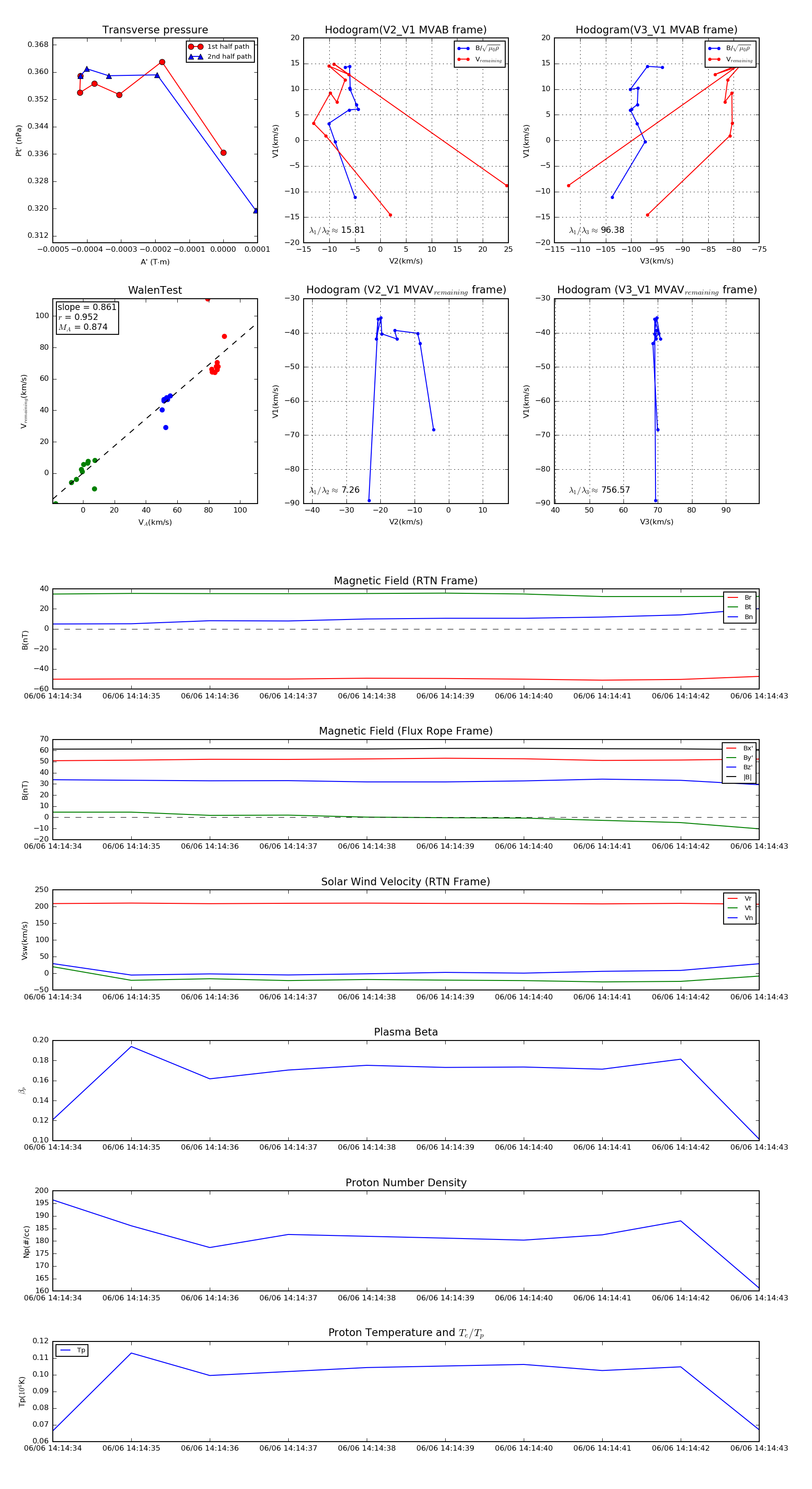Click the 'Vt' legend entry
The image size is (812, 1489).
coord(740,908)
